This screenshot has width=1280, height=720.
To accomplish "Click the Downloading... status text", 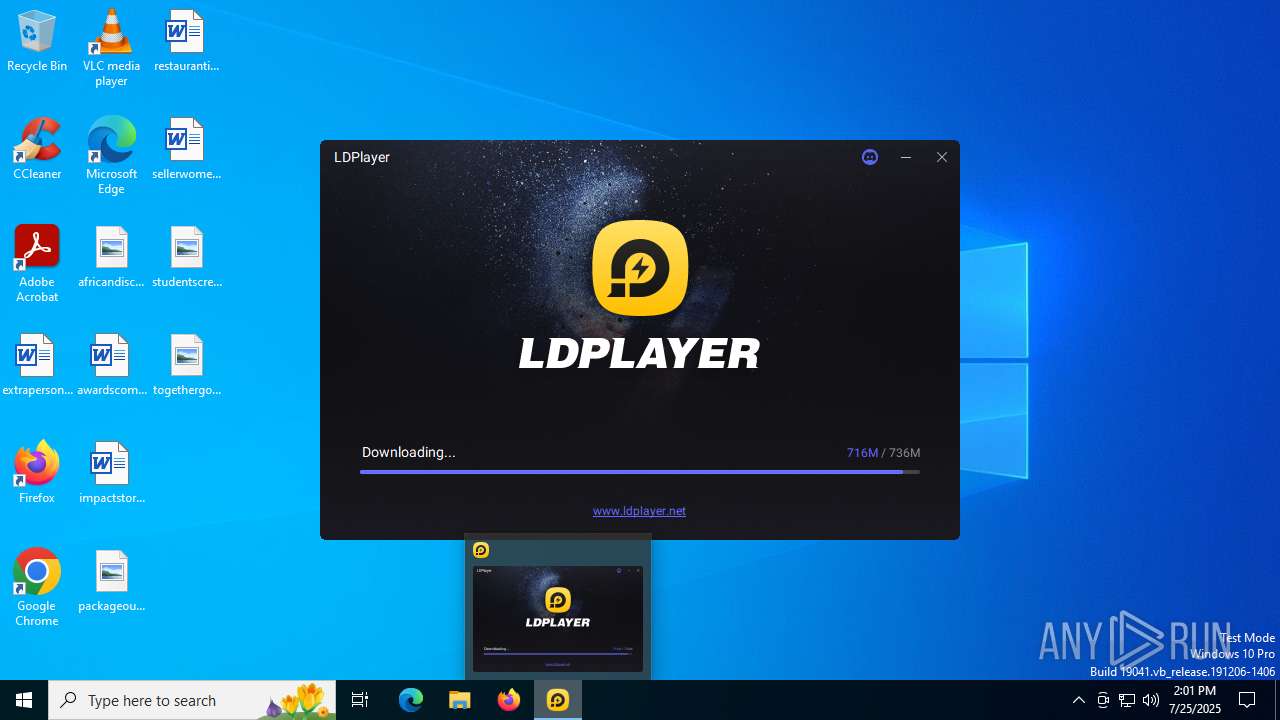I will [x=408, y=452].
